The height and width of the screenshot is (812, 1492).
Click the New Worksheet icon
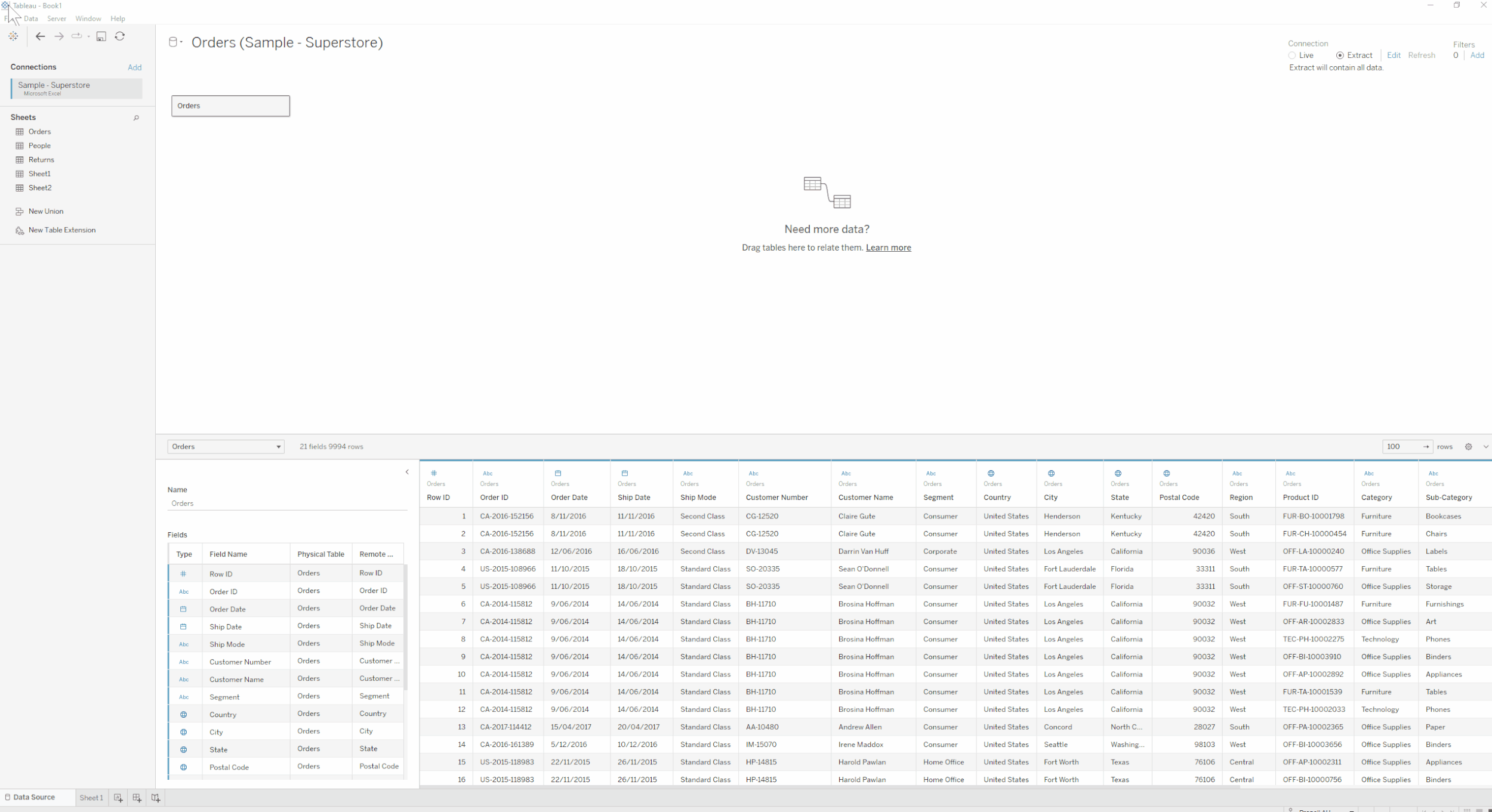[118, 798]
